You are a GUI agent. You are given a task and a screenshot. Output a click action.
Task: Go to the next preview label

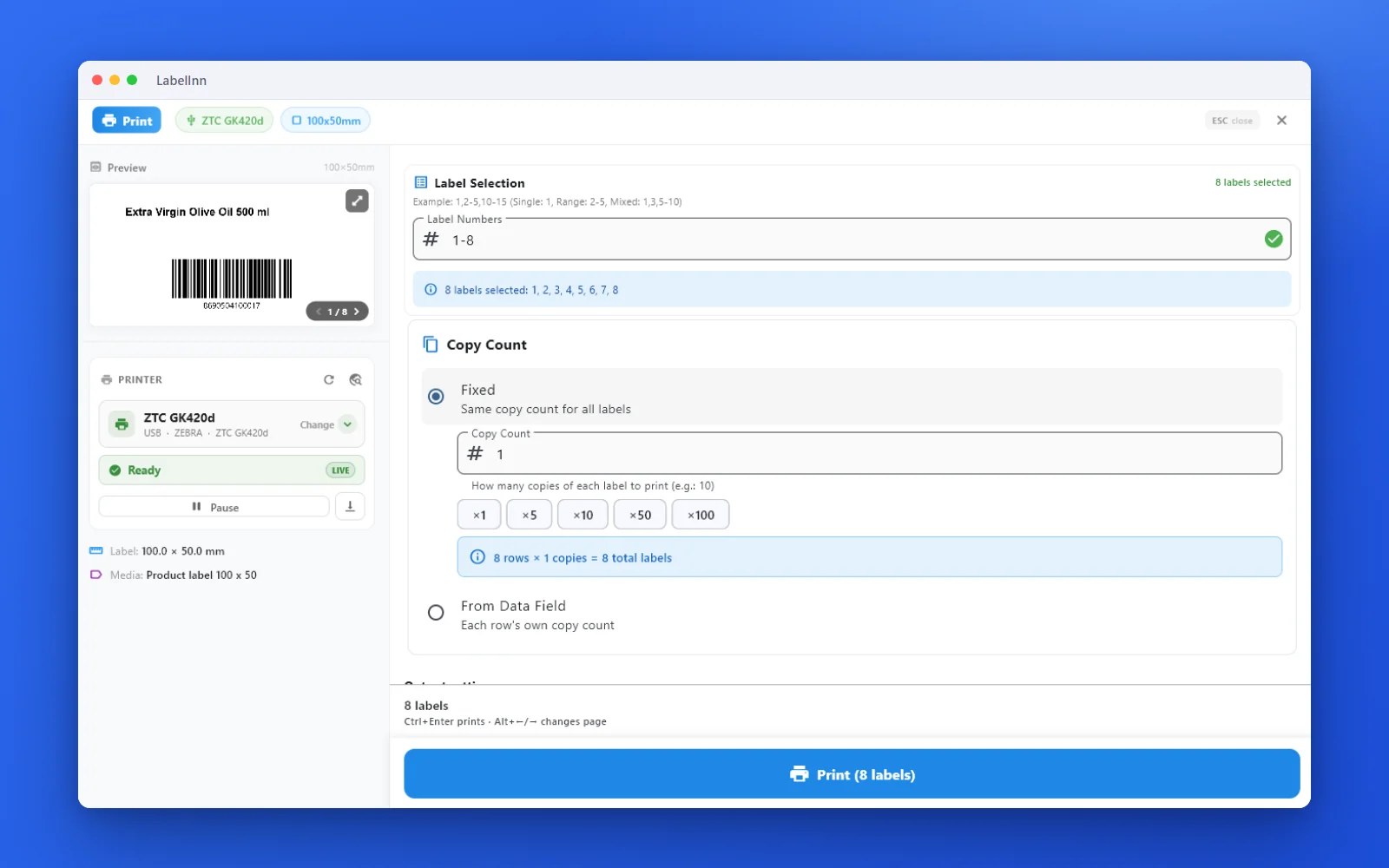(x=357, y=312)
